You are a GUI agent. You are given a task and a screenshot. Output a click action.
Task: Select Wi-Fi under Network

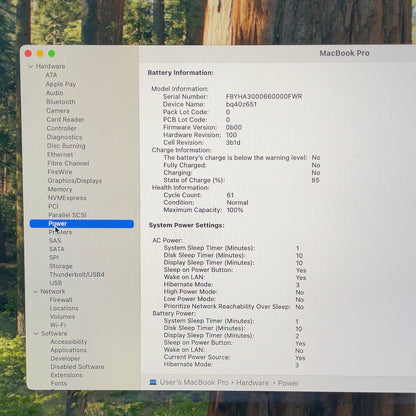coord(58,325)
